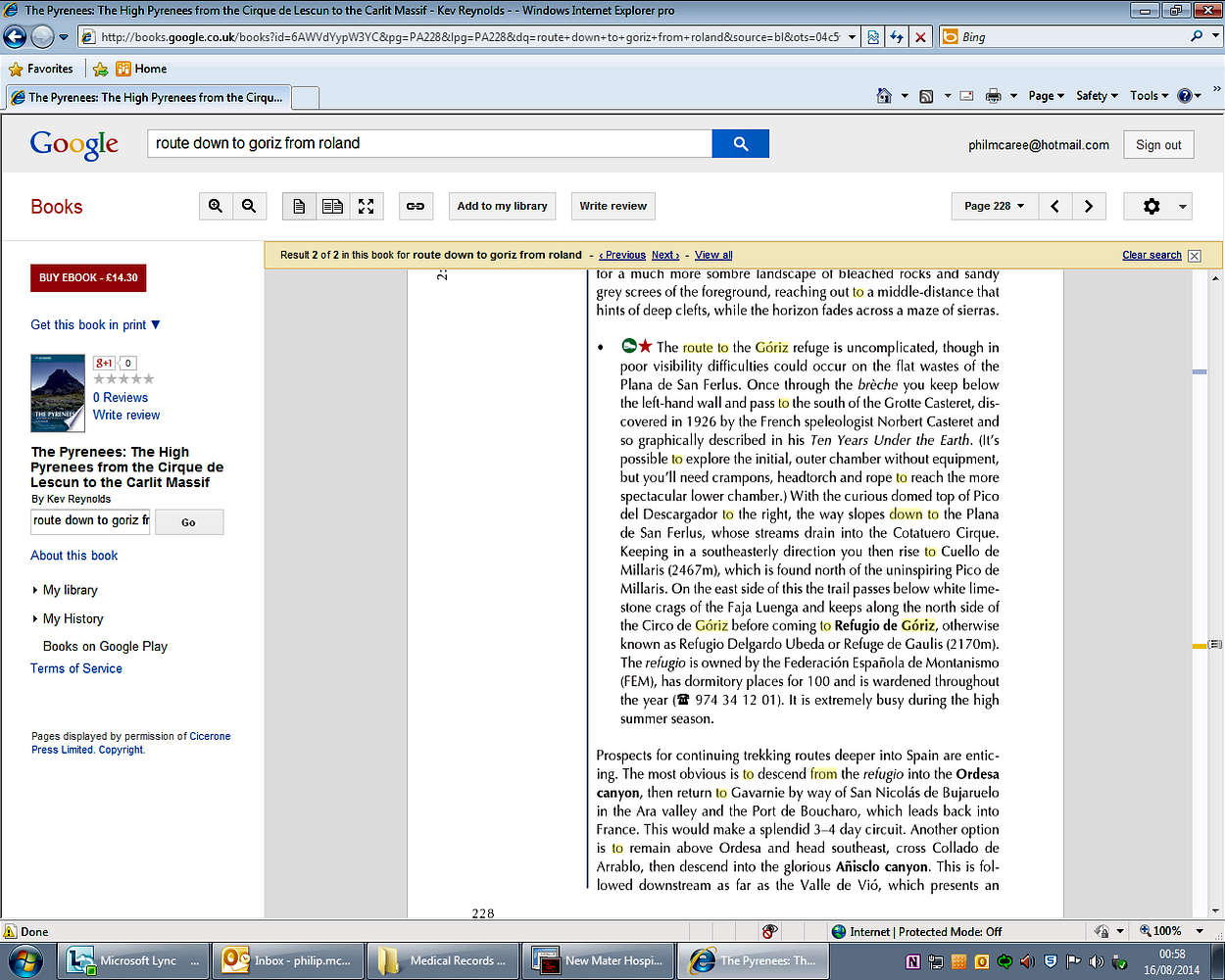This screenshot has width=1225, height=980.
Task: Click BUY EBOOK £14.30 button
Action: pos(88,277)
